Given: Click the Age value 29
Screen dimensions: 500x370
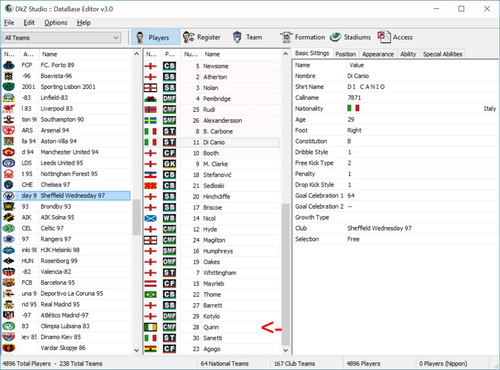Looking at the screenshot, I should tap(351, 119).
